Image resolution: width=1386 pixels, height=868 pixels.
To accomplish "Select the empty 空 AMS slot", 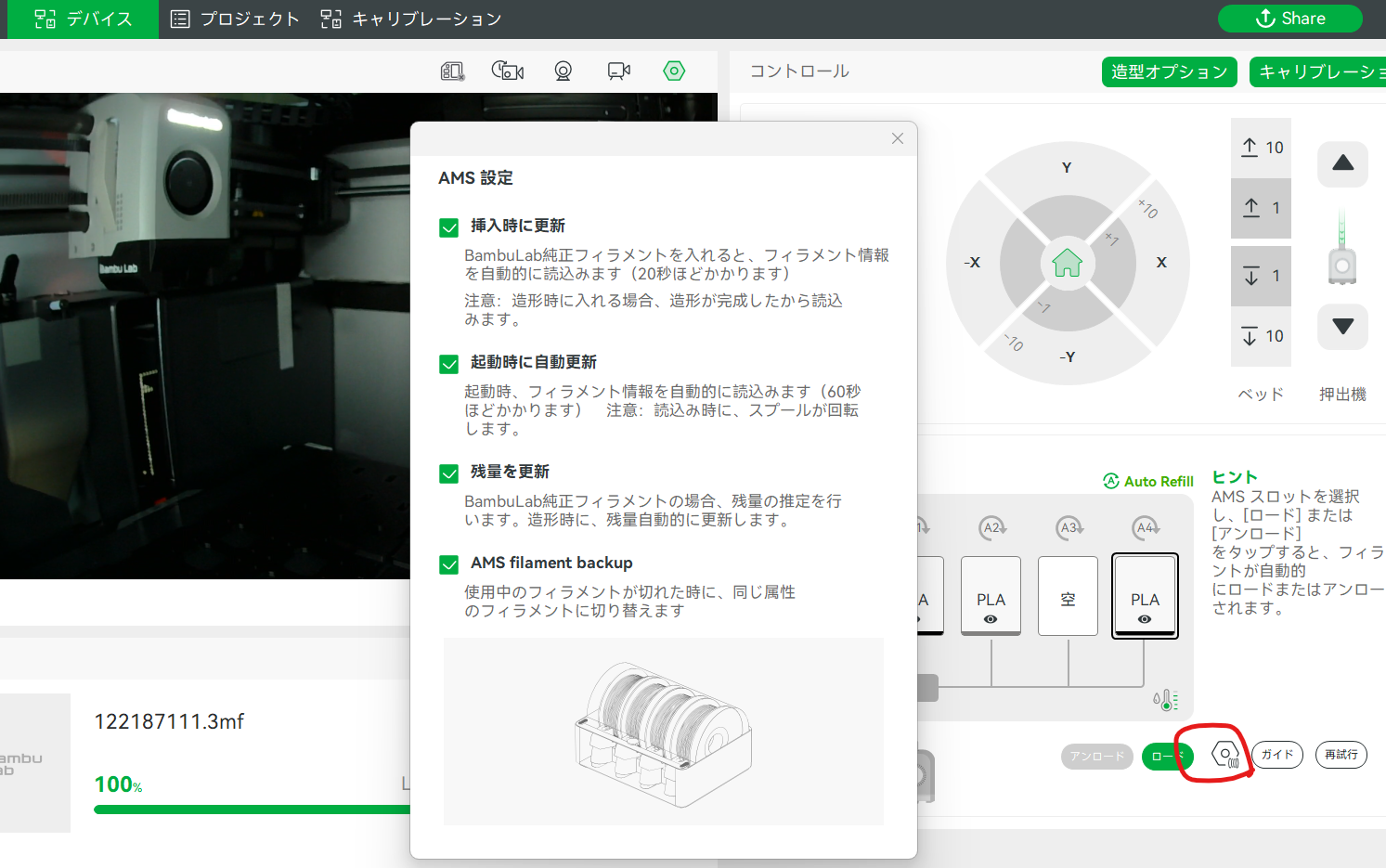I will (x=1068, y=595).
